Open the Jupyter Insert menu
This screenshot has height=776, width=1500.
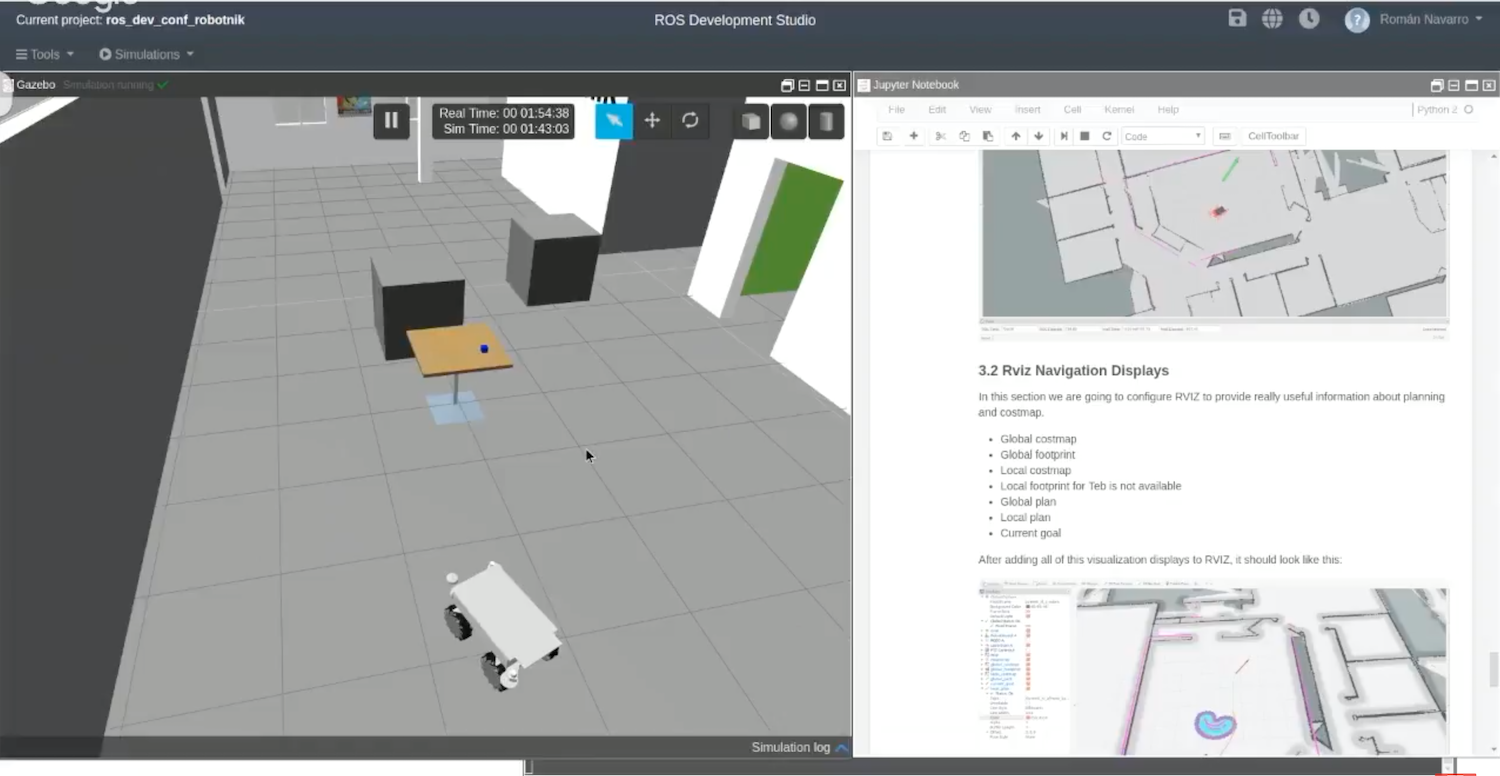click(1027, 110)
